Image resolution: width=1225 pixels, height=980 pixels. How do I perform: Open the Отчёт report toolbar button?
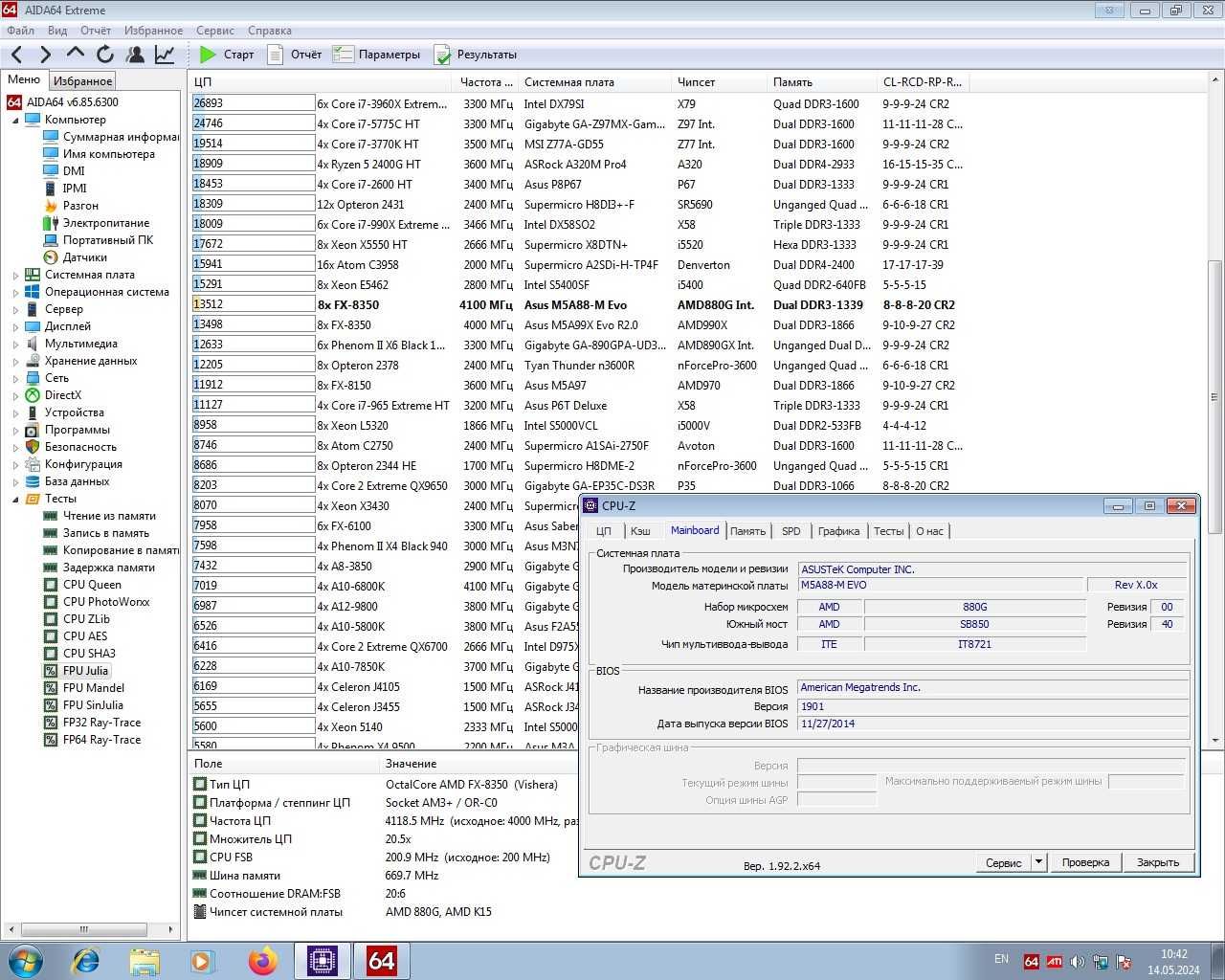point(295,55)
